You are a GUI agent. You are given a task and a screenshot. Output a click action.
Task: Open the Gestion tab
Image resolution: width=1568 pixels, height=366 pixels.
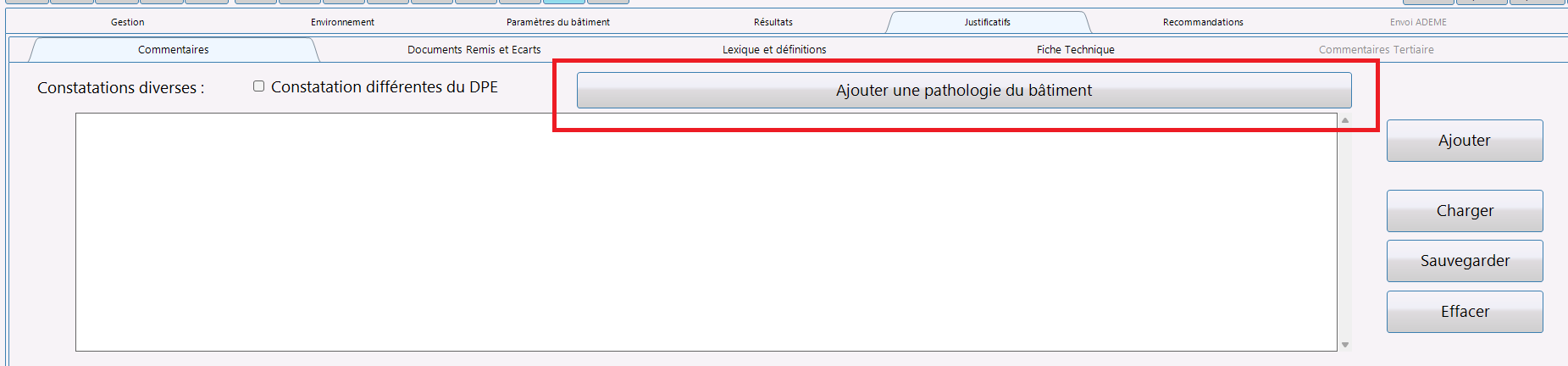click(127, 22)
